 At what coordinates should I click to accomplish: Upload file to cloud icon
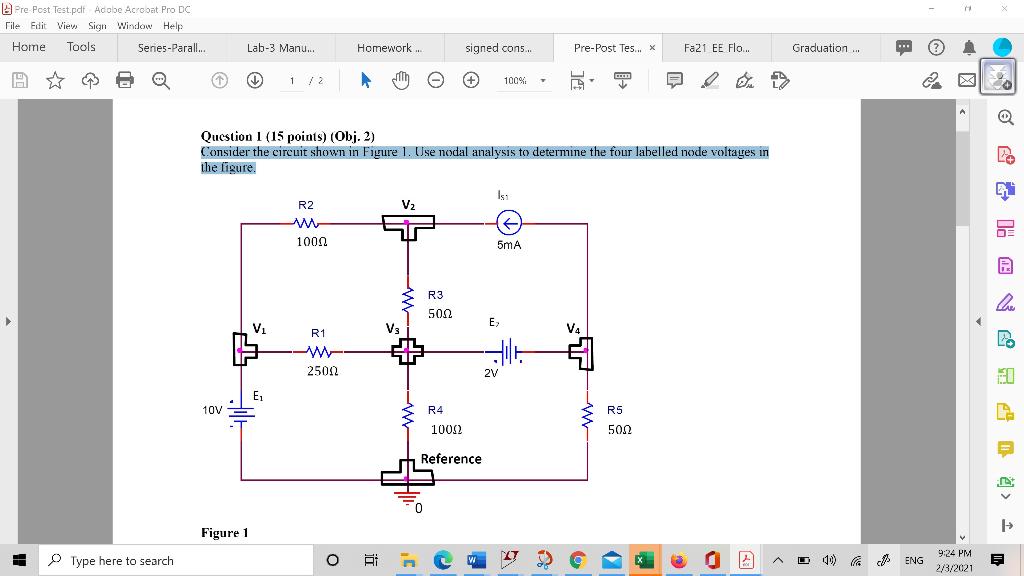90,80
